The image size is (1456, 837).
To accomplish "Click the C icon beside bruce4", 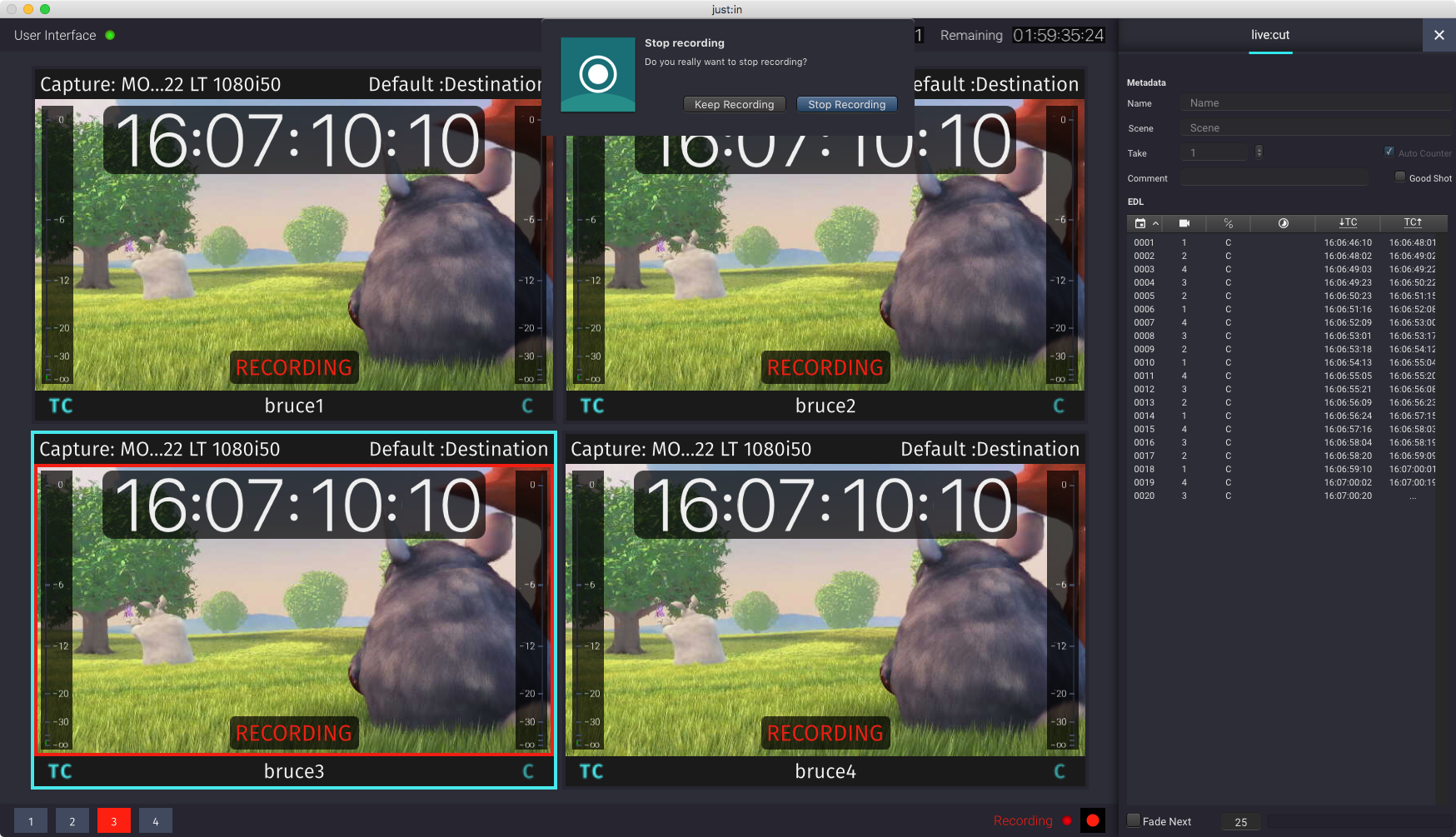I will click(1060, 771).
